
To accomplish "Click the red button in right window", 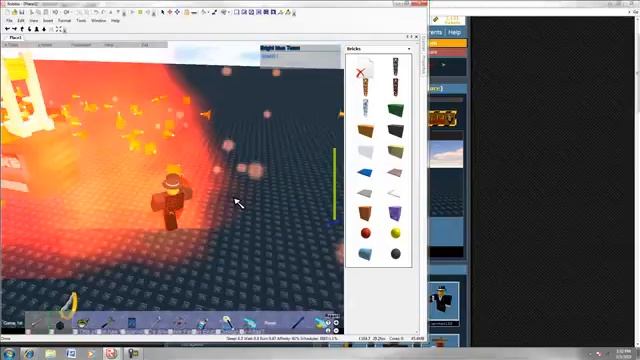I will (447, 52).
